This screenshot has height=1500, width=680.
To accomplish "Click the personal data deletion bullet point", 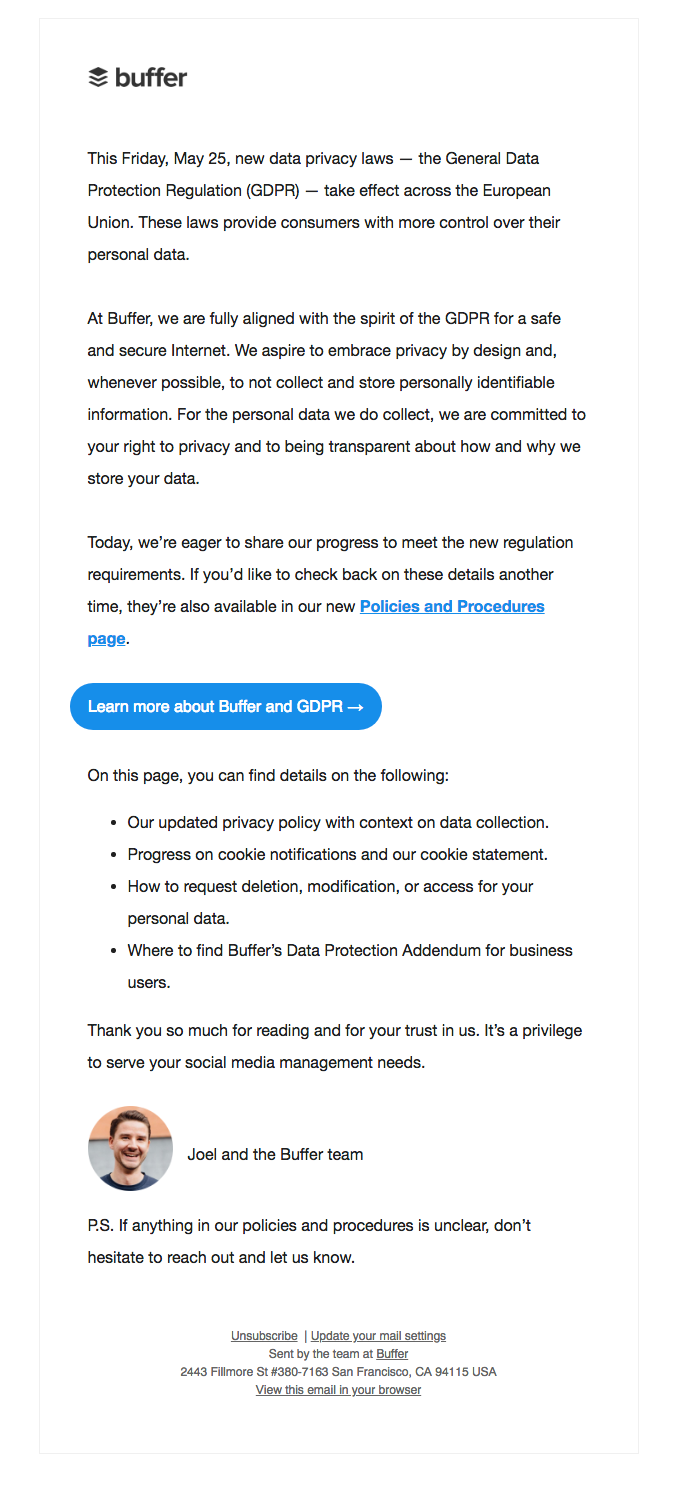I will pyautogui.click(x=330, y=886).
